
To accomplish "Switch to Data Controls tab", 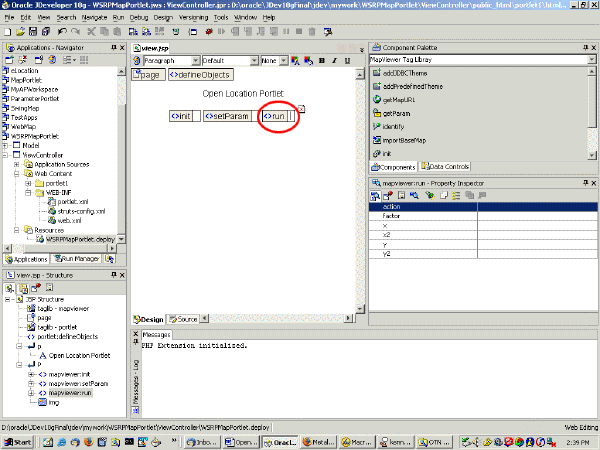I will (x=445, y=166).
